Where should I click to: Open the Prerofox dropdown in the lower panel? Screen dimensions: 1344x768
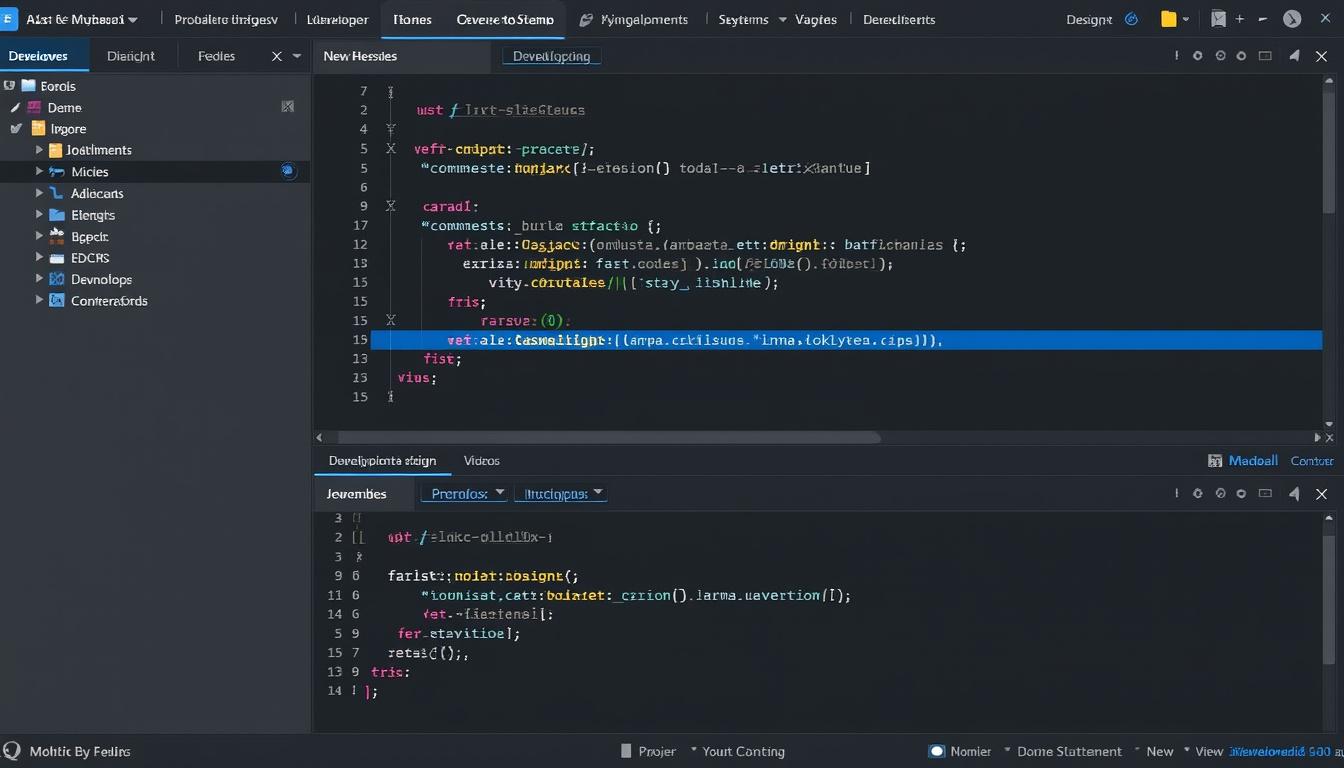464,493
